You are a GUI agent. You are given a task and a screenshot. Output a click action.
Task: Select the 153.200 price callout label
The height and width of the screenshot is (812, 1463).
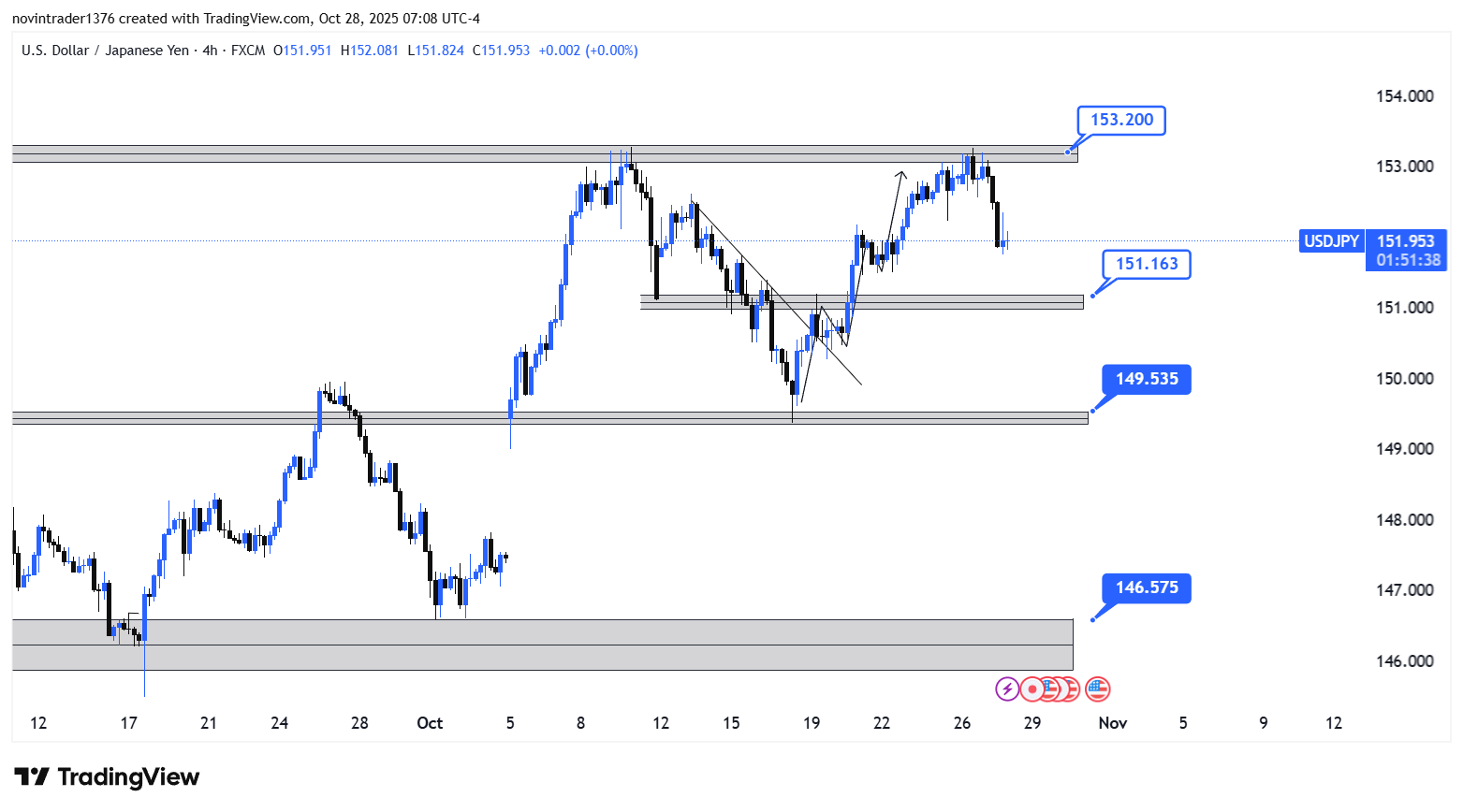pyautogui.click(x=1121, y=120)
